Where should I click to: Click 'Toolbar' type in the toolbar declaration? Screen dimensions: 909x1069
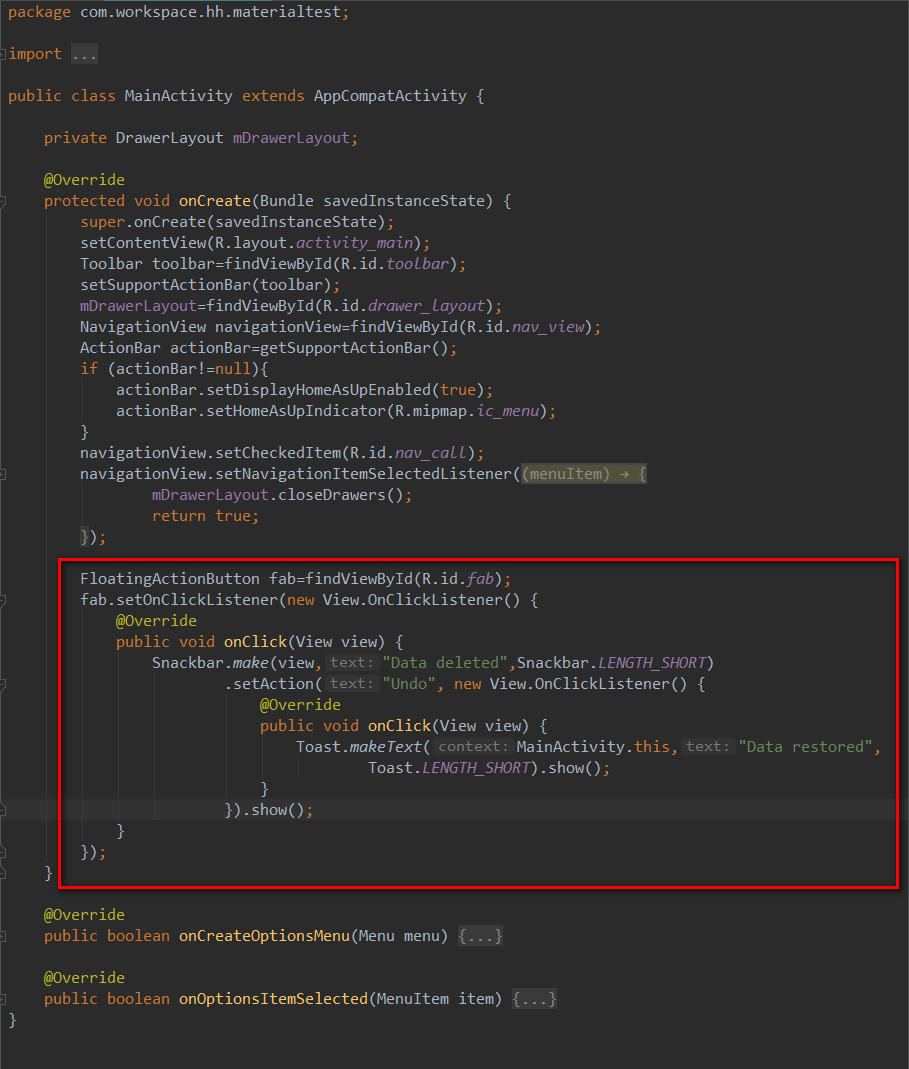click(111, 264)
